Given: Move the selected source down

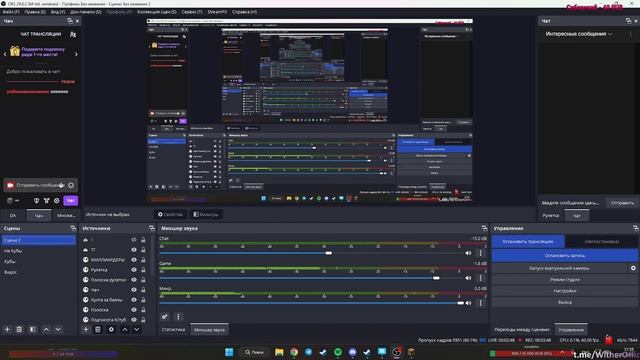Looking at the screenshot, I should coord(137,329).
